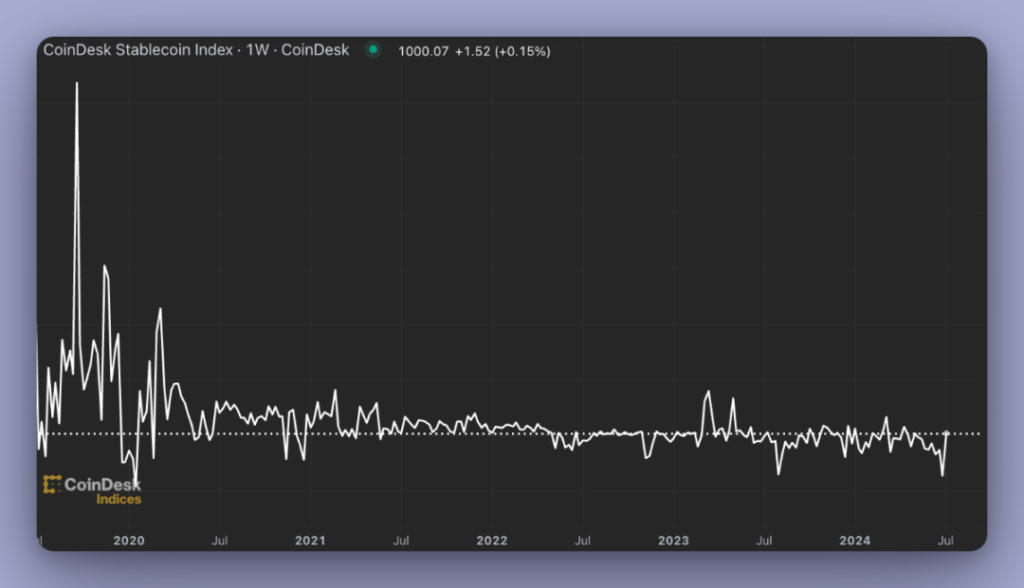Select the 2022 label on time axis
The width and height of the screenshot is (1024, 588).
[492, 541]
